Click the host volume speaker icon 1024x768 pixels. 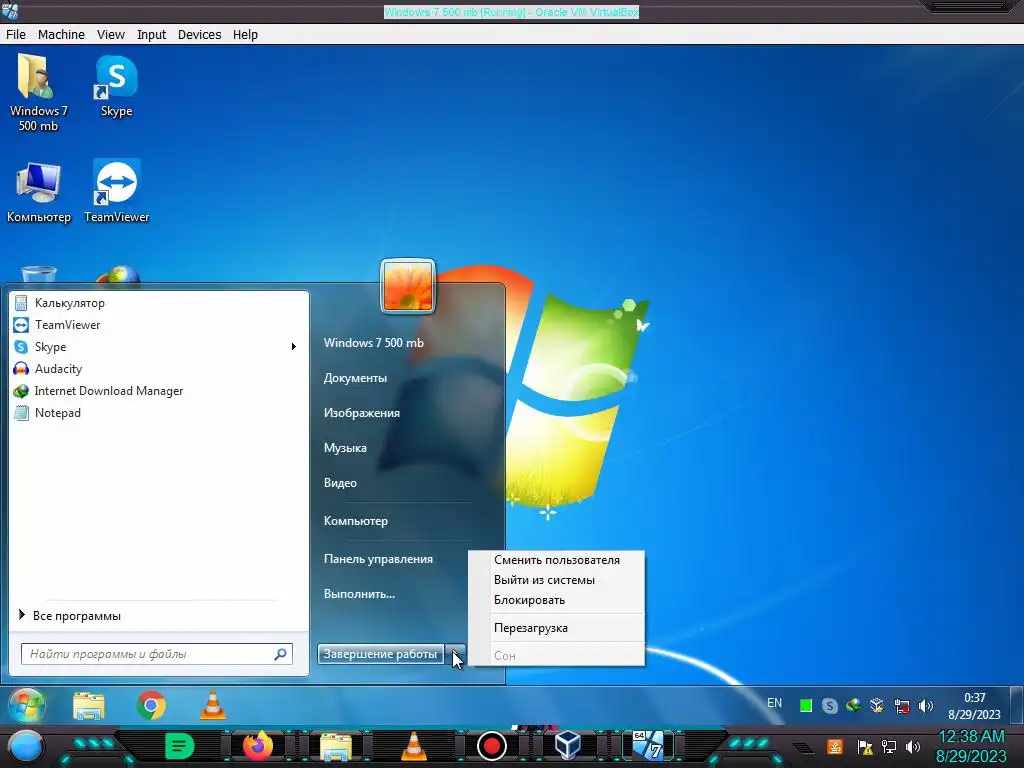click(x=913, y=746)
